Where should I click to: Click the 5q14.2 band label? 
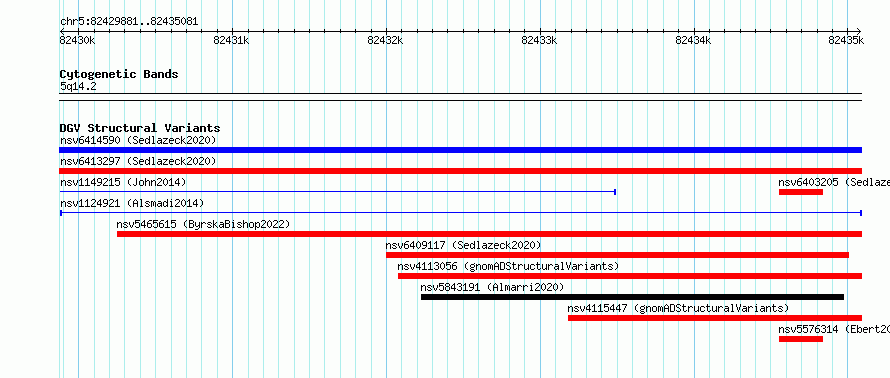pyautogui.click(x=78, y=86)
